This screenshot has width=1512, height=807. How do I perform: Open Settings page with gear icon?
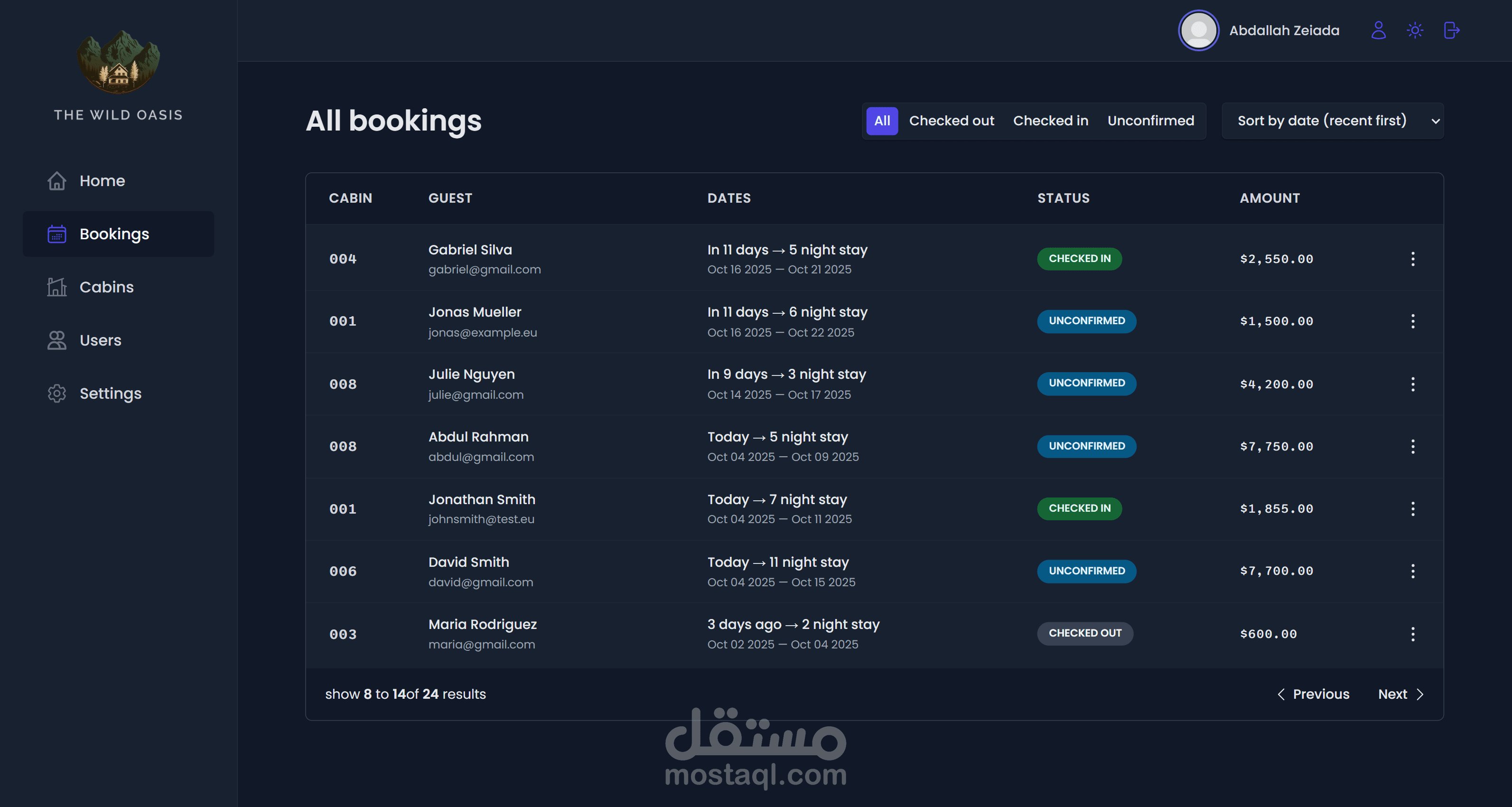coord(111,393)
